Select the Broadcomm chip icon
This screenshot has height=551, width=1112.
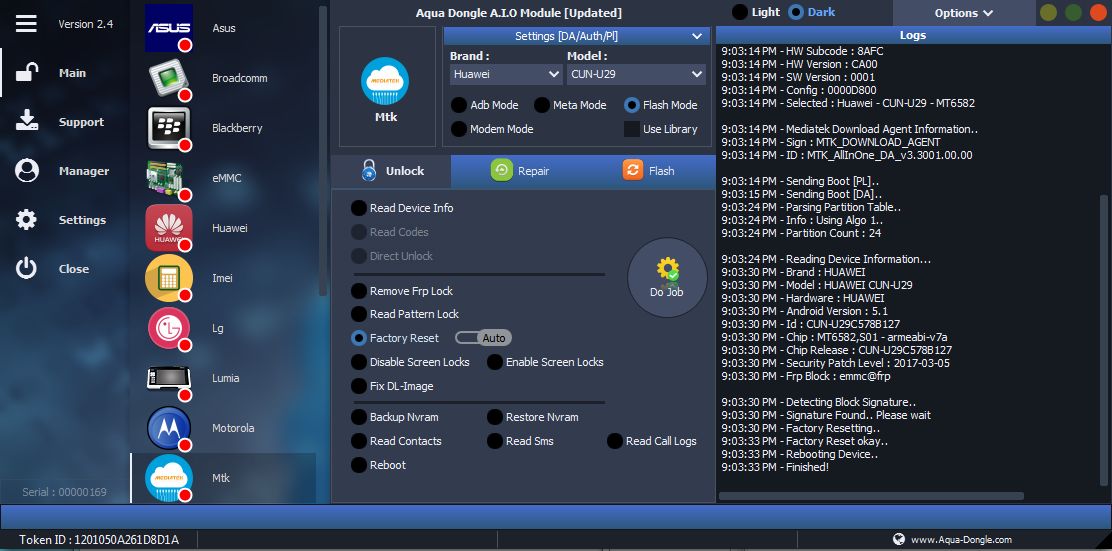(x=169, y=78)
